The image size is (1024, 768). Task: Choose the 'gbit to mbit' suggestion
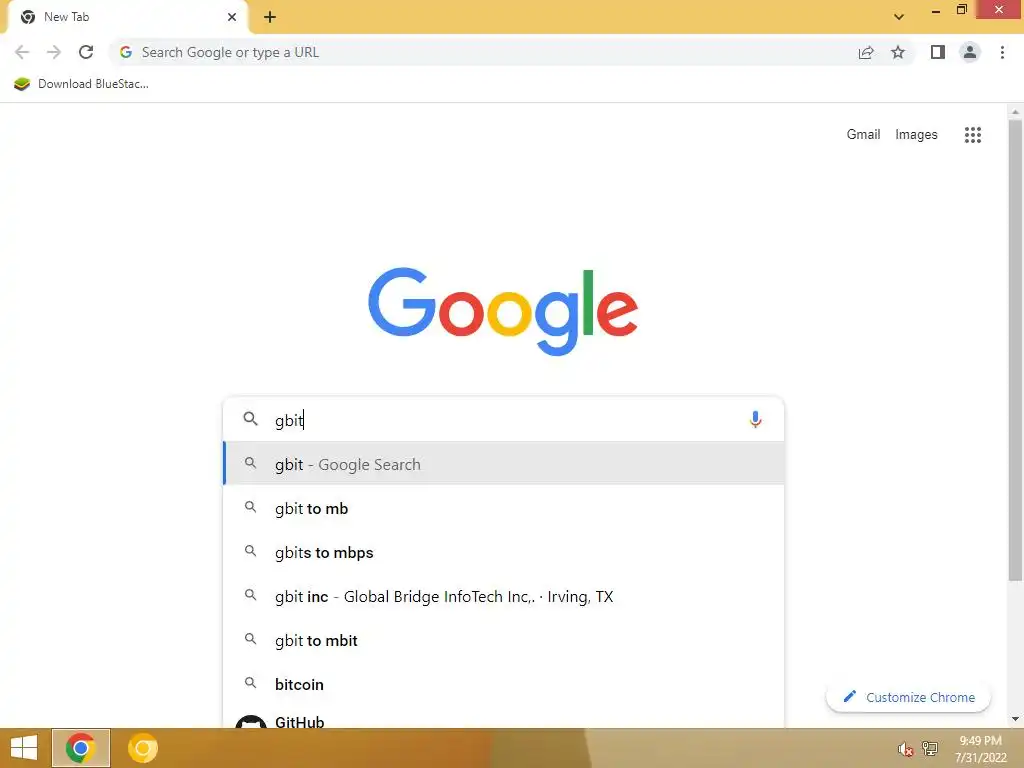coord(504,640)
